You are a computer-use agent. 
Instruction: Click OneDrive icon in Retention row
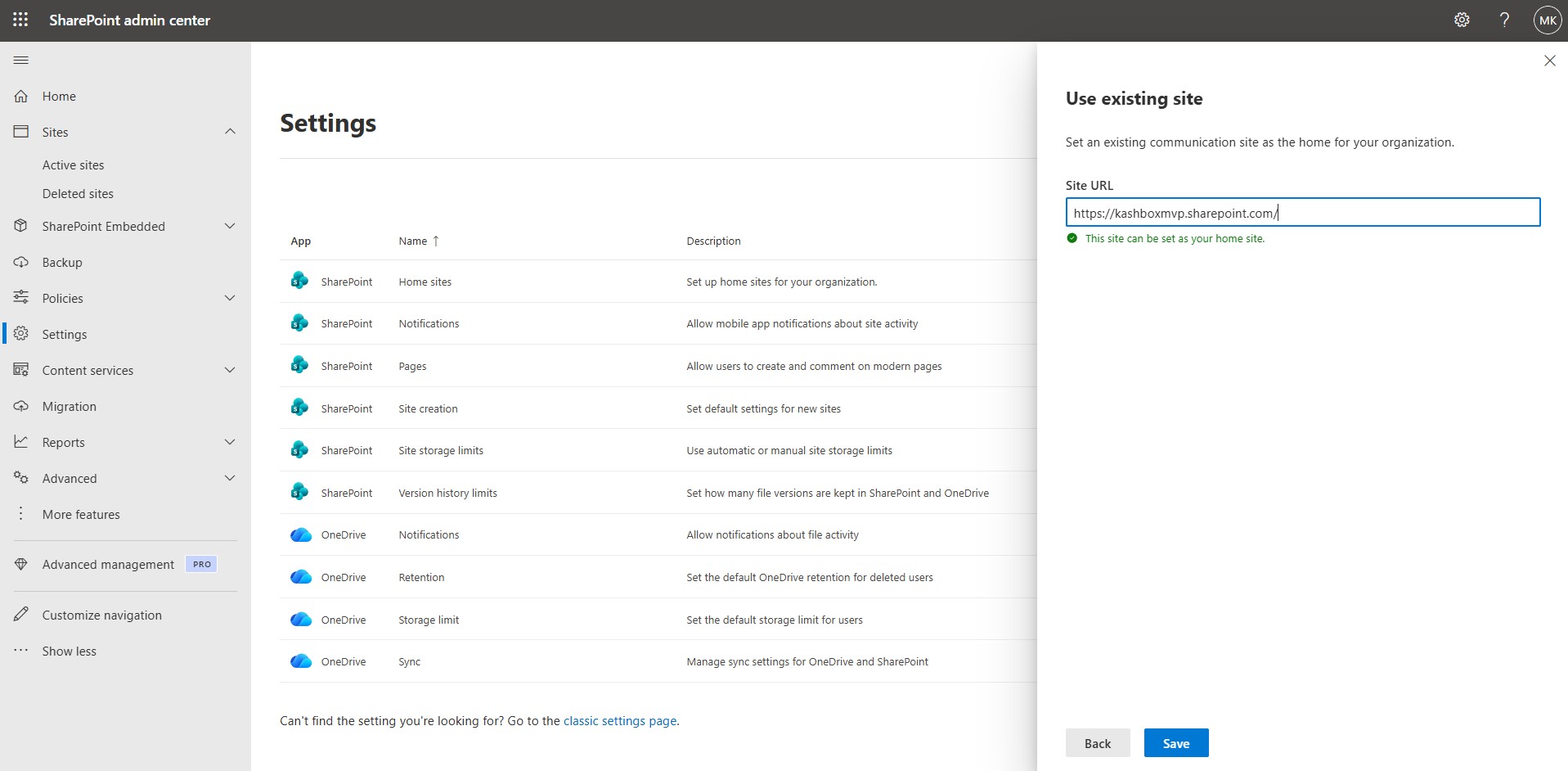301,577
